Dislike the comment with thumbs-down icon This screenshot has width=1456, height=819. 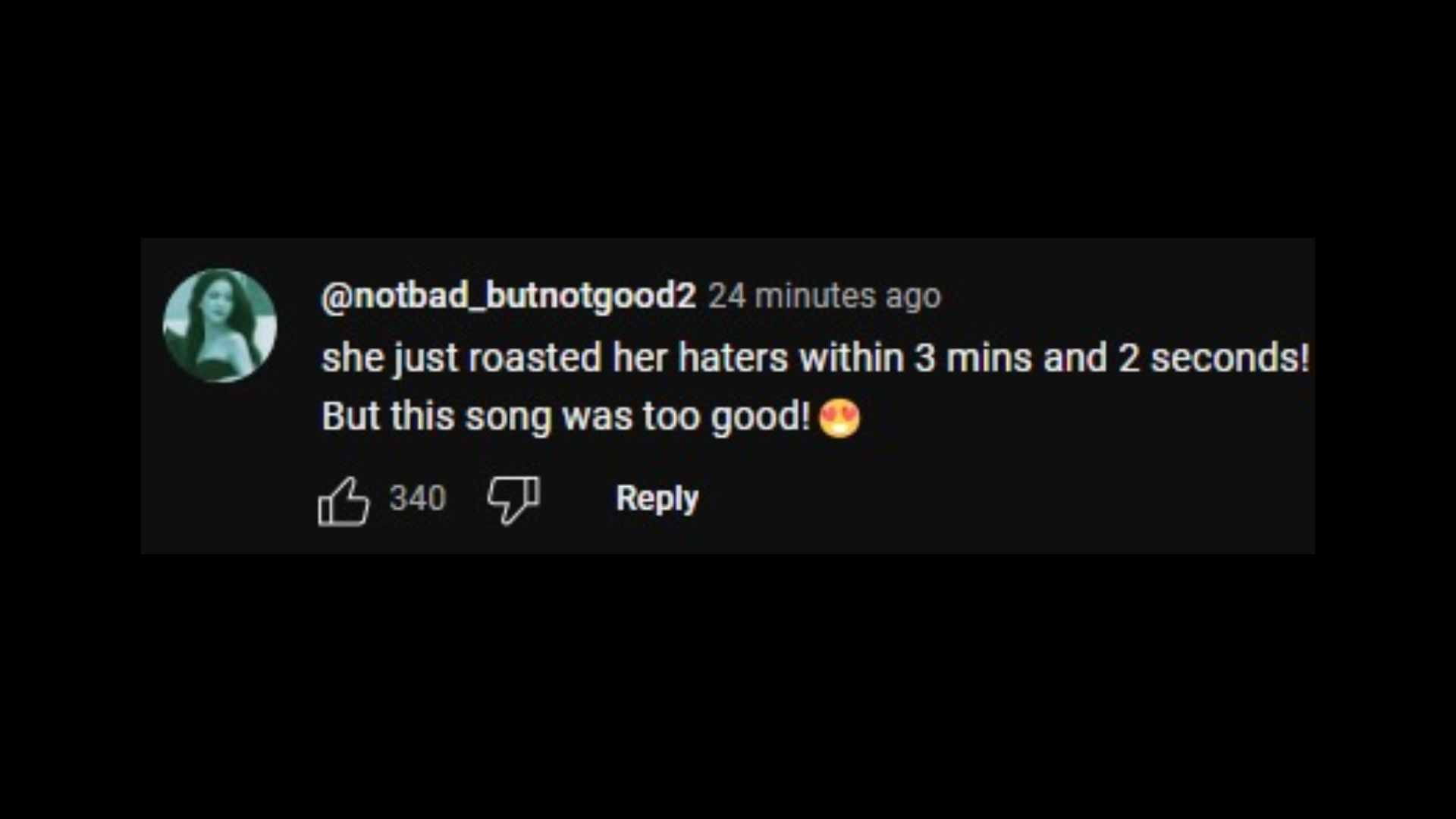[513, 500]
